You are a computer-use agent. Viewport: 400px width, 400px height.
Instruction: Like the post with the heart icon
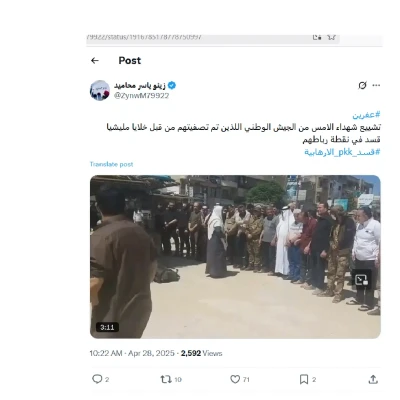click(235, 379)
